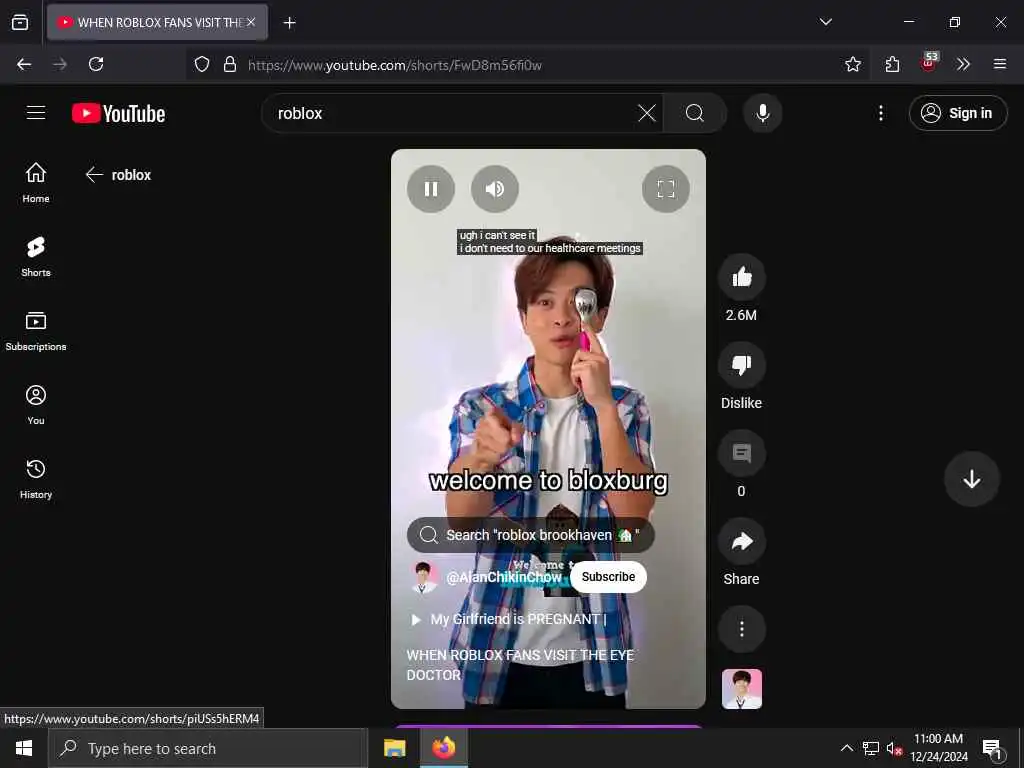1024x768 pixels.
Task: Open a new Firefox tab
Action: pyautogui.click(x=289, y=23)
